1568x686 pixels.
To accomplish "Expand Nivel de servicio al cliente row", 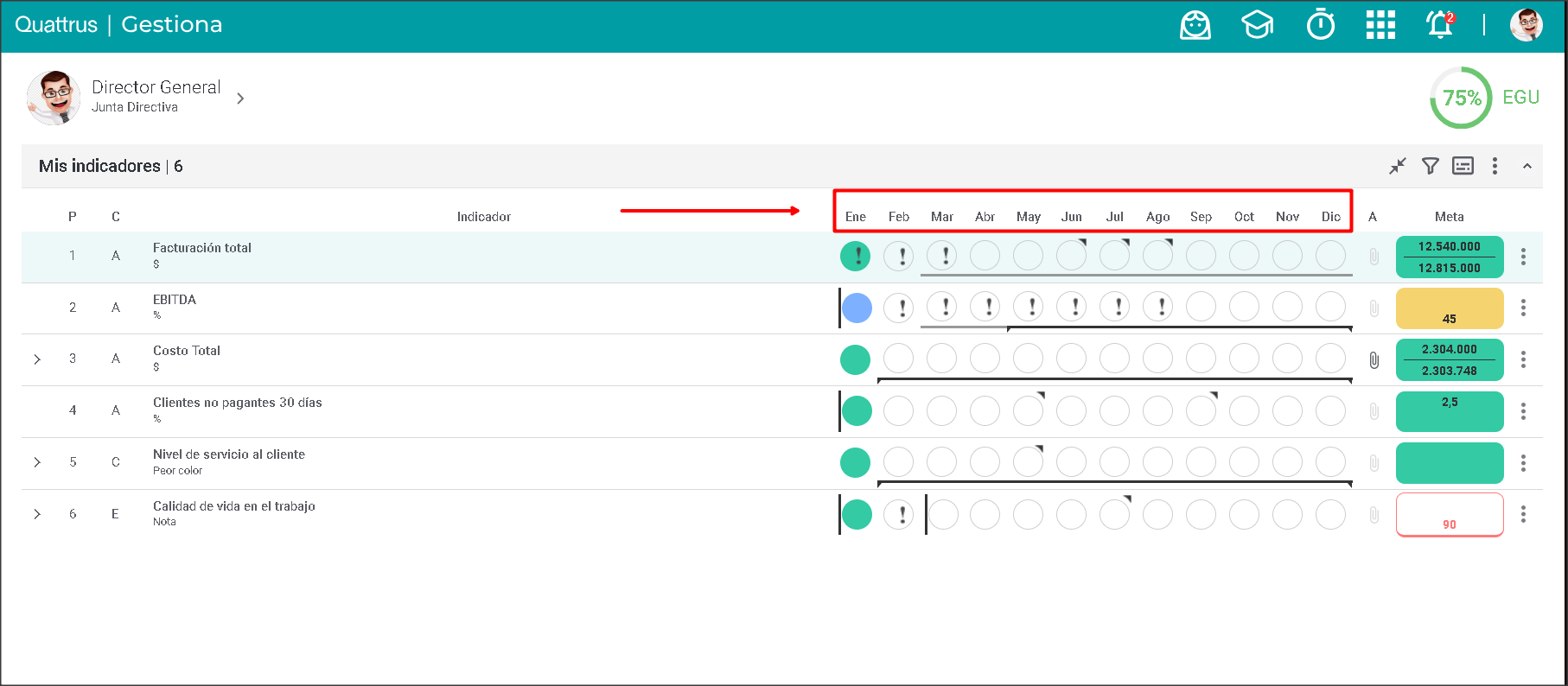I will [37, 462].
